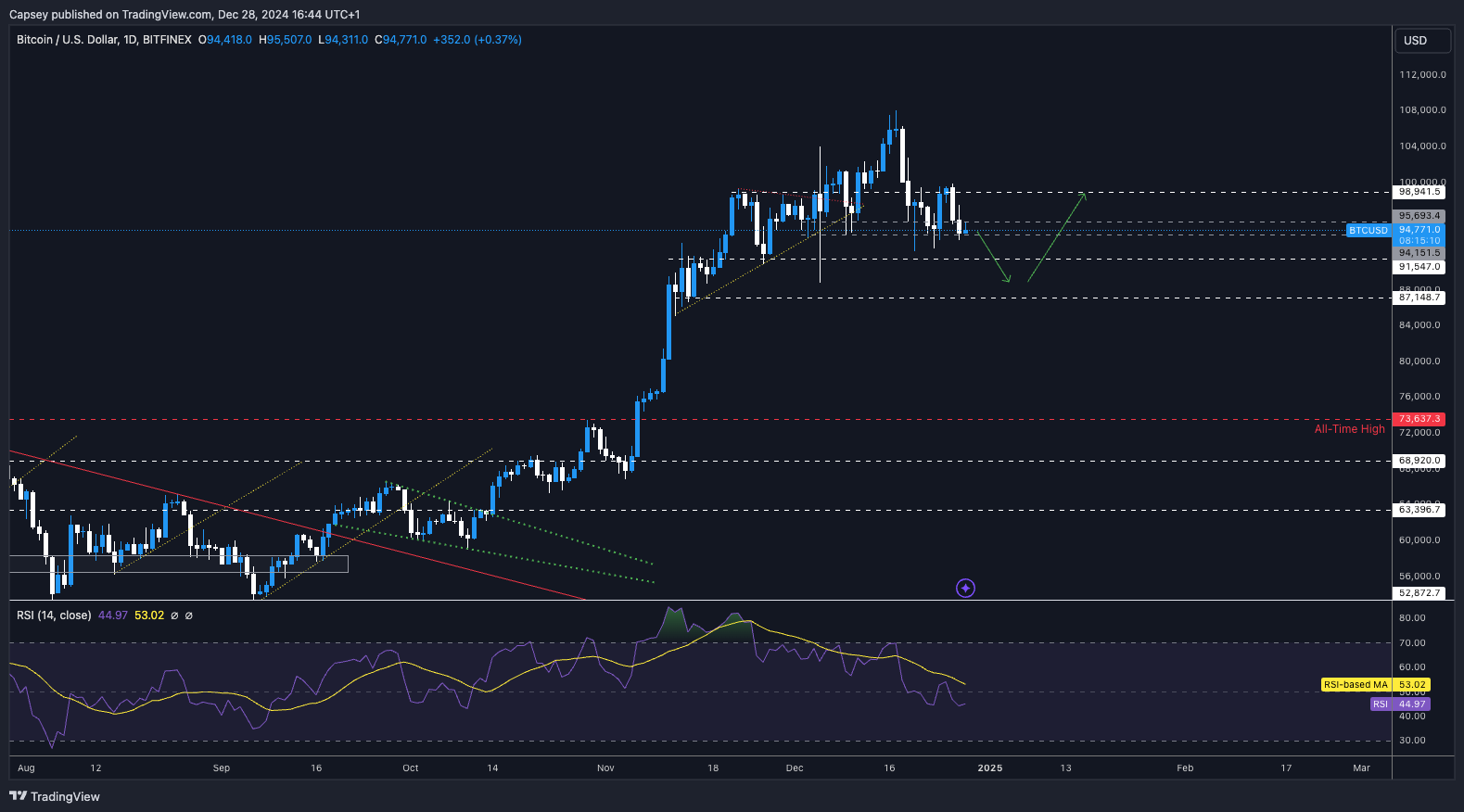Click the green downward arrow drawing tip

pyautogui.click(x=1007, y=280)
